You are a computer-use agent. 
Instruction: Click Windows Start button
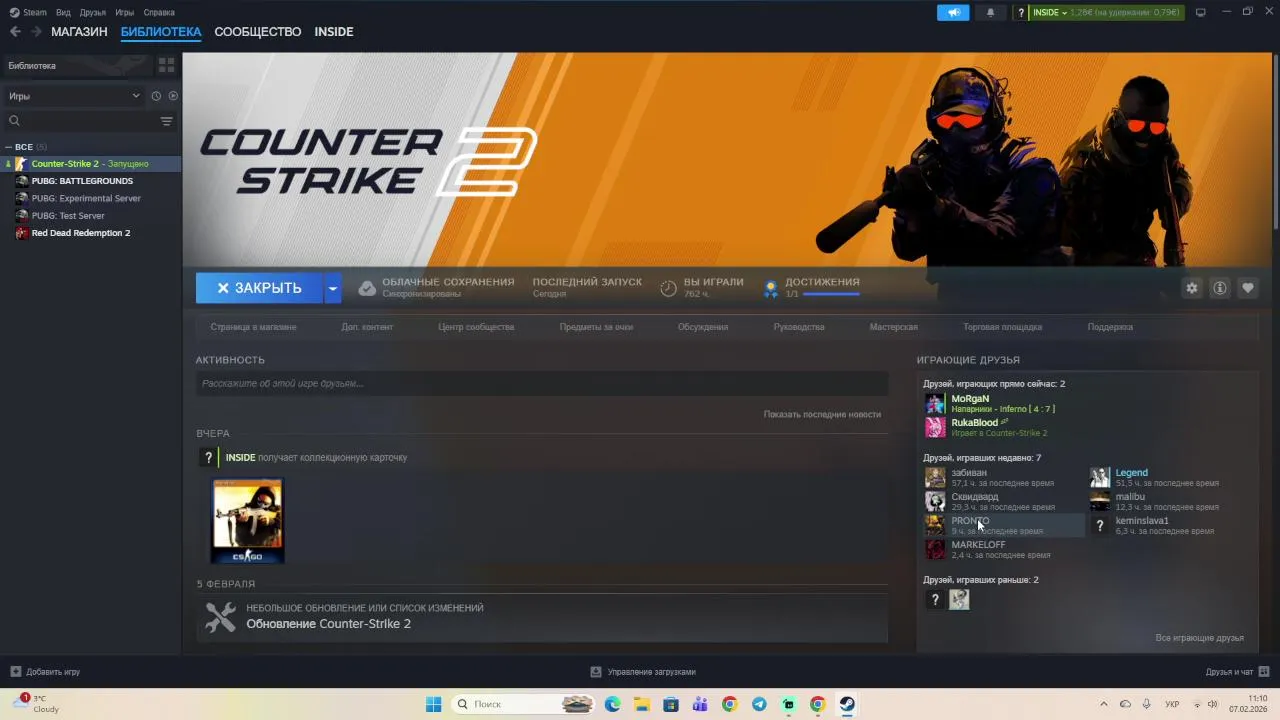point(433,704)
